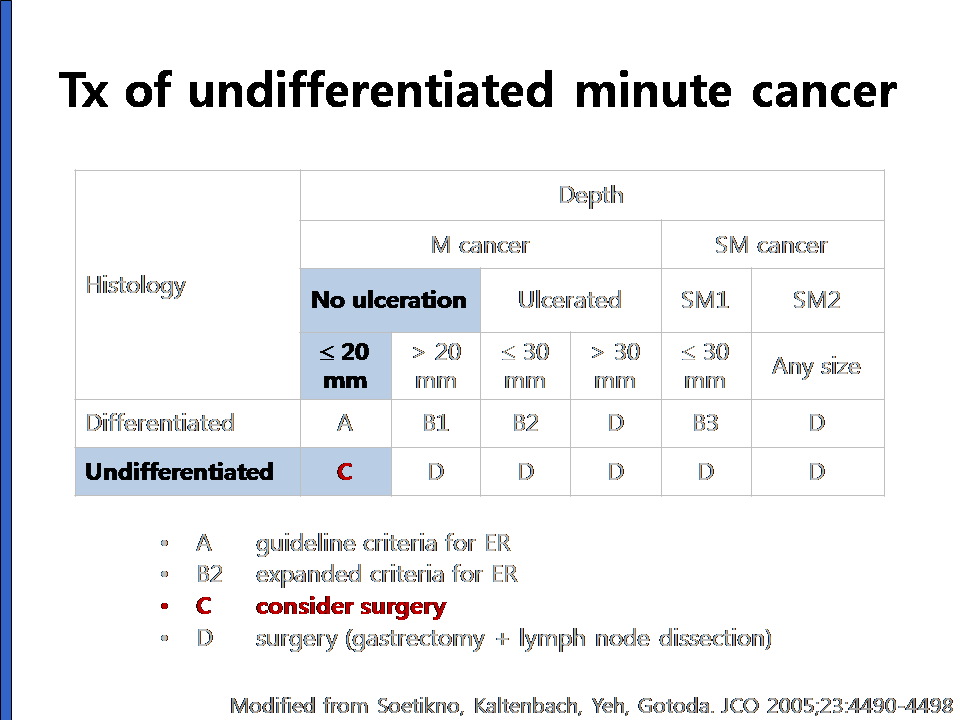Screen dimensions: 960x720
Task: Click the Soetikno JCO 2005 citation text
Action: (591, 706)
